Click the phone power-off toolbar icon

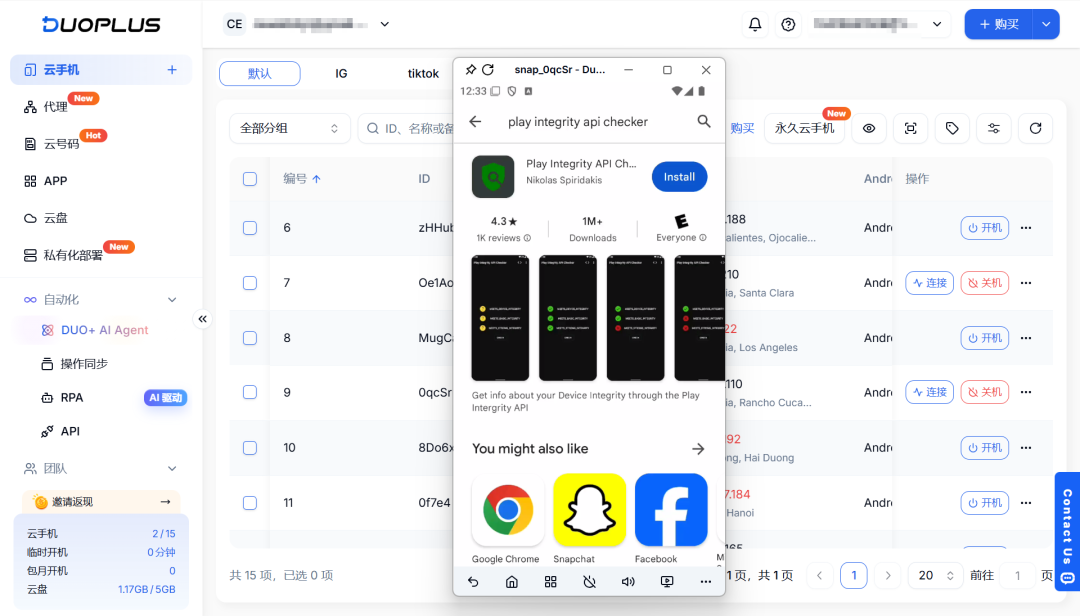(x=590, y=582)
